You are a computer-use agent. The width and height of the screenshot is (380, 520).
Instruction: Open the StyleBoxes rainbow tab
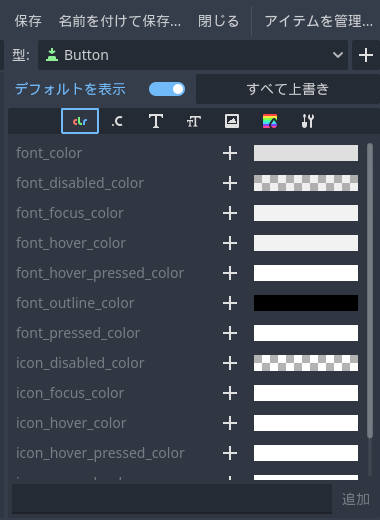[x=270, y=121]
